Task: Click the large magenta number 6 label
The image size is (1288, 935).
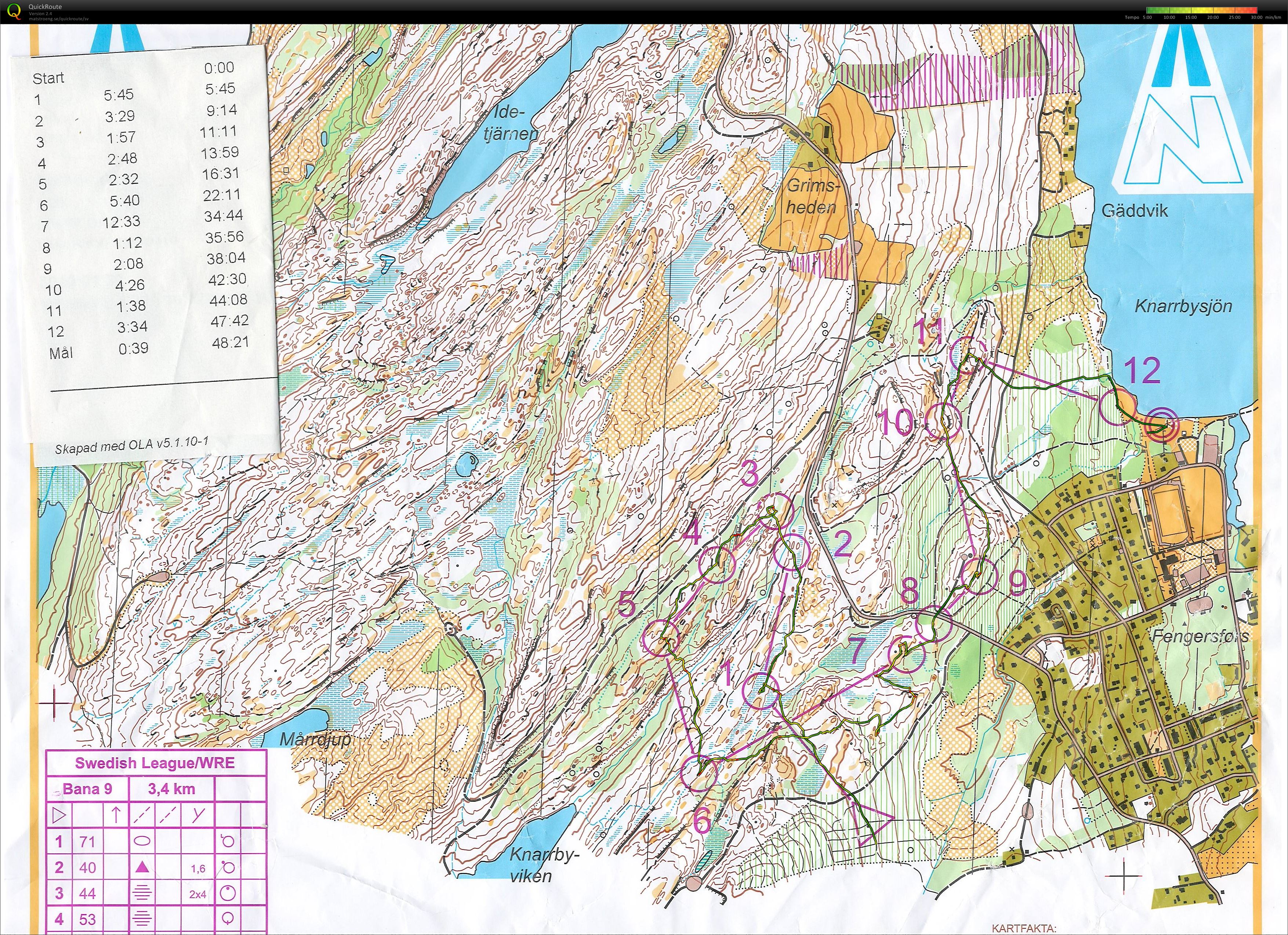Action: (703, 820)
